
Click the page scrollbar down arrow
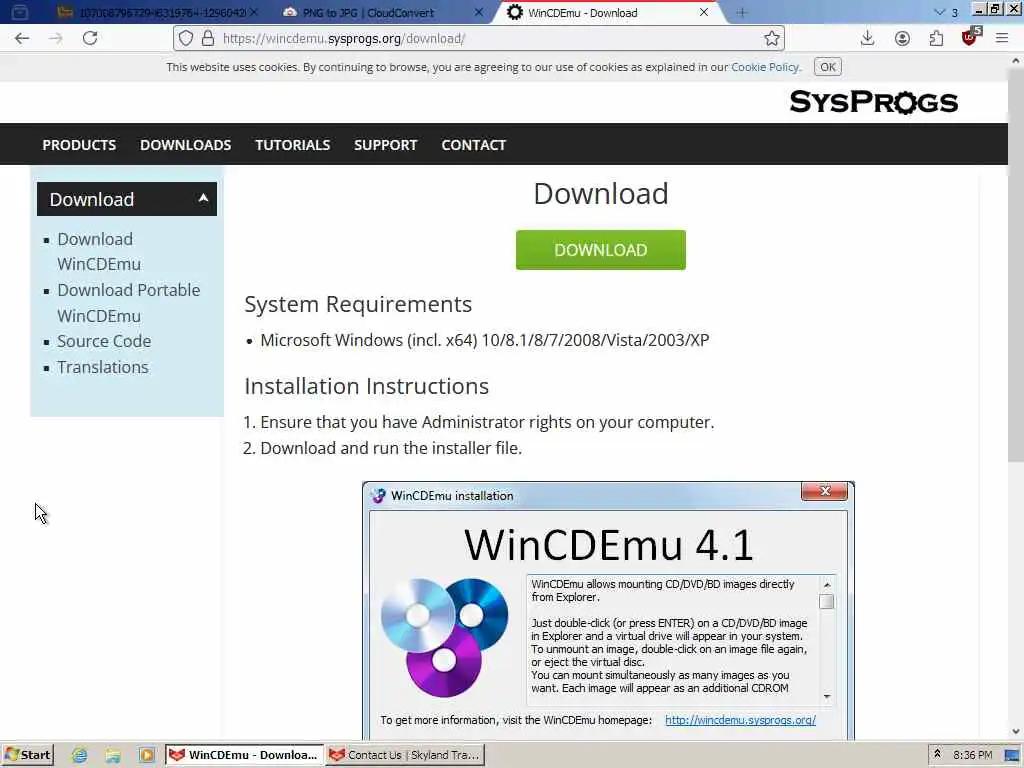(x=1016, y=732)
